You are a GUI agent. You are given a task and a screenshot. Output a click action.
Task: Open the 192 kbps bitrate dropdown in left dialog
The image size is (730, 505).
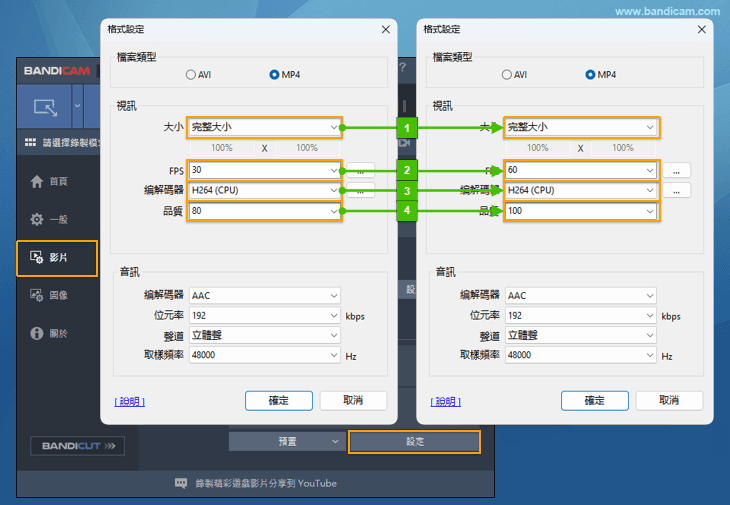pyautogui.click(x=264, y=316)
